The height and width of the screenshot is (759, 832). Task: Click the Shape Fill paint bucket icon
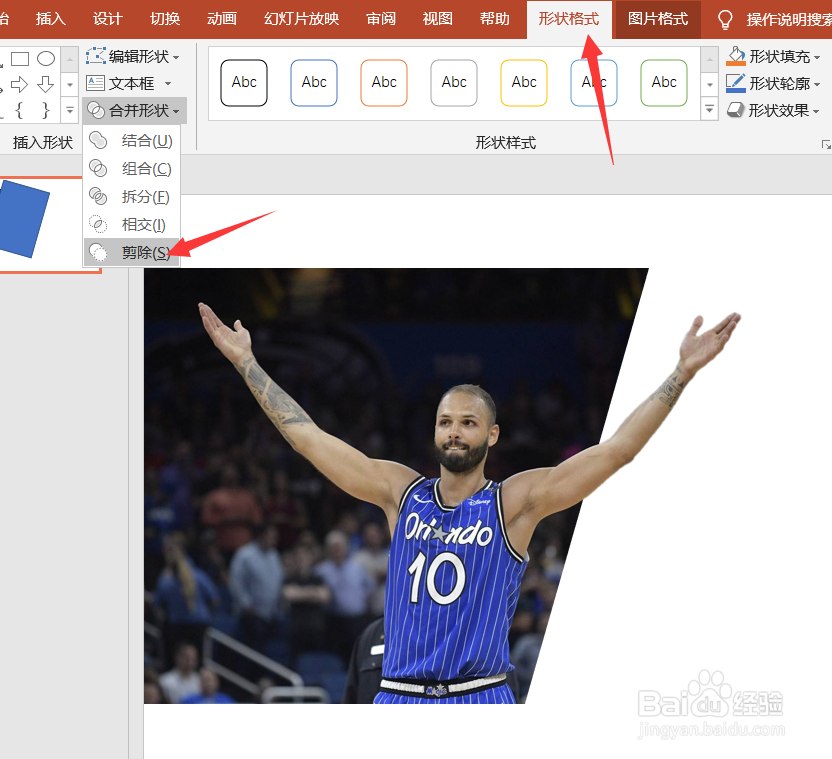click(x=736, y=56)
